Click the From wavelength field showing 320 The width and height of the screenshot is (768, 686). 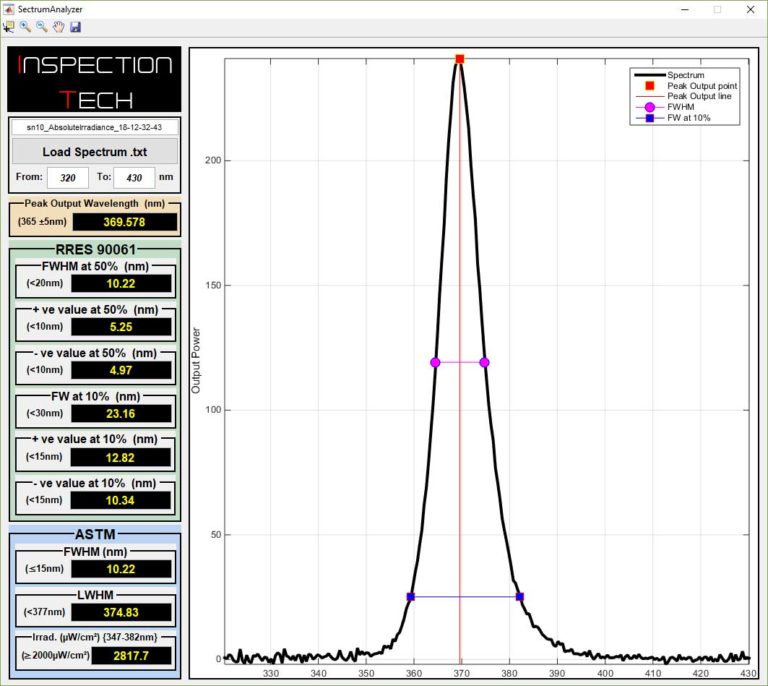pyautogui.click(x=68, y=177)
